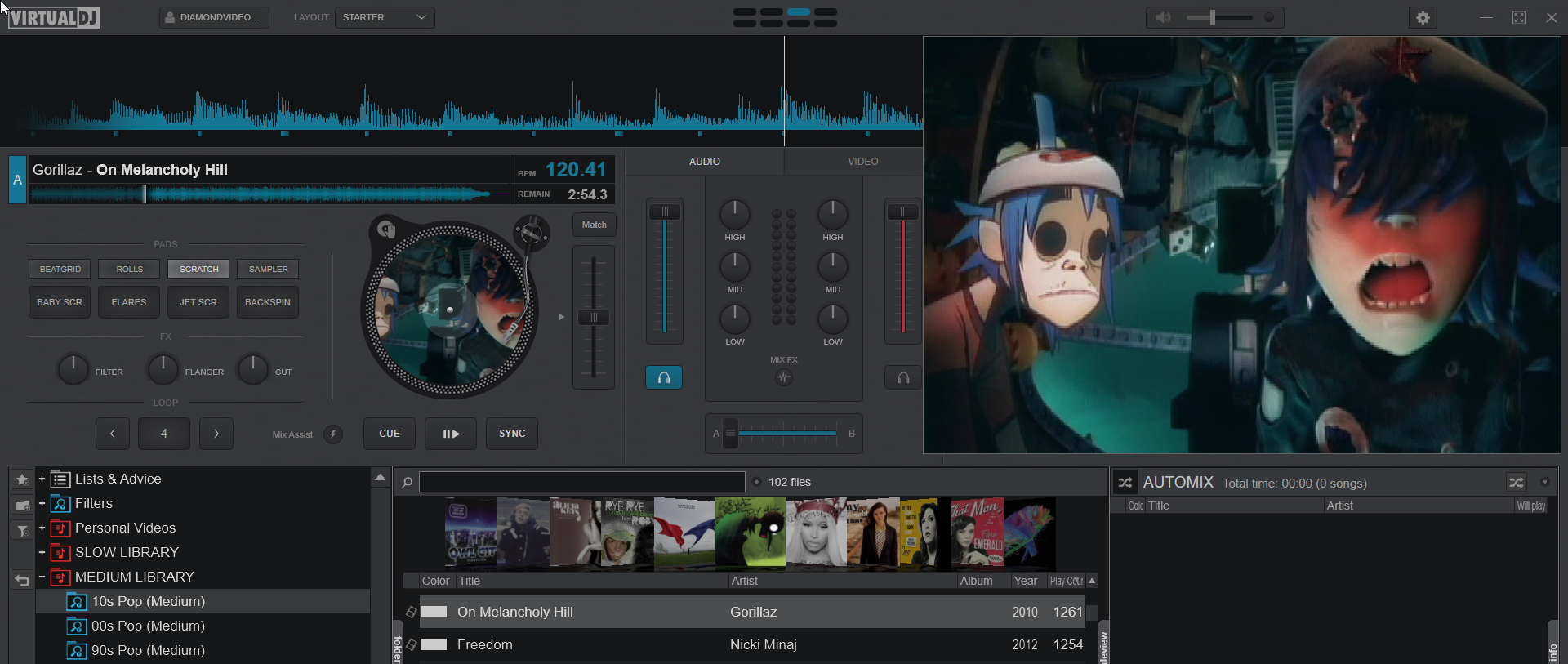The width and height of the screenshot is (1568, 664).
Task: Click the Mix Assist lightning icon
Action: 333,434
